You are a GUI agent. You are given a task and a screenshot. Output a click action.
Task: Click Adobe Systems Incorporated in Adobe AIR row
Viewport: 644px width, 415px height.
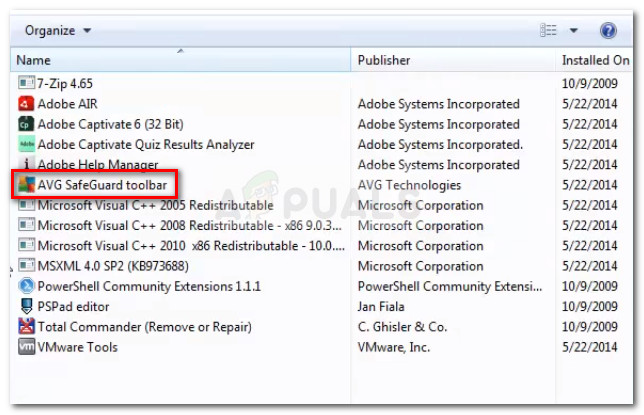tap(439, 104)
